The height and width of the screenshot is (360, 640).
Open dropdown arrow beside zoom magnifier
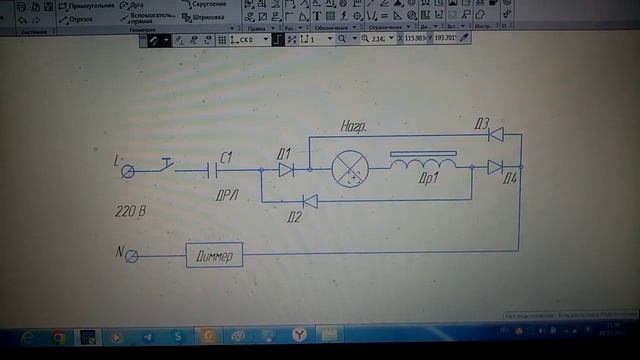354,39
